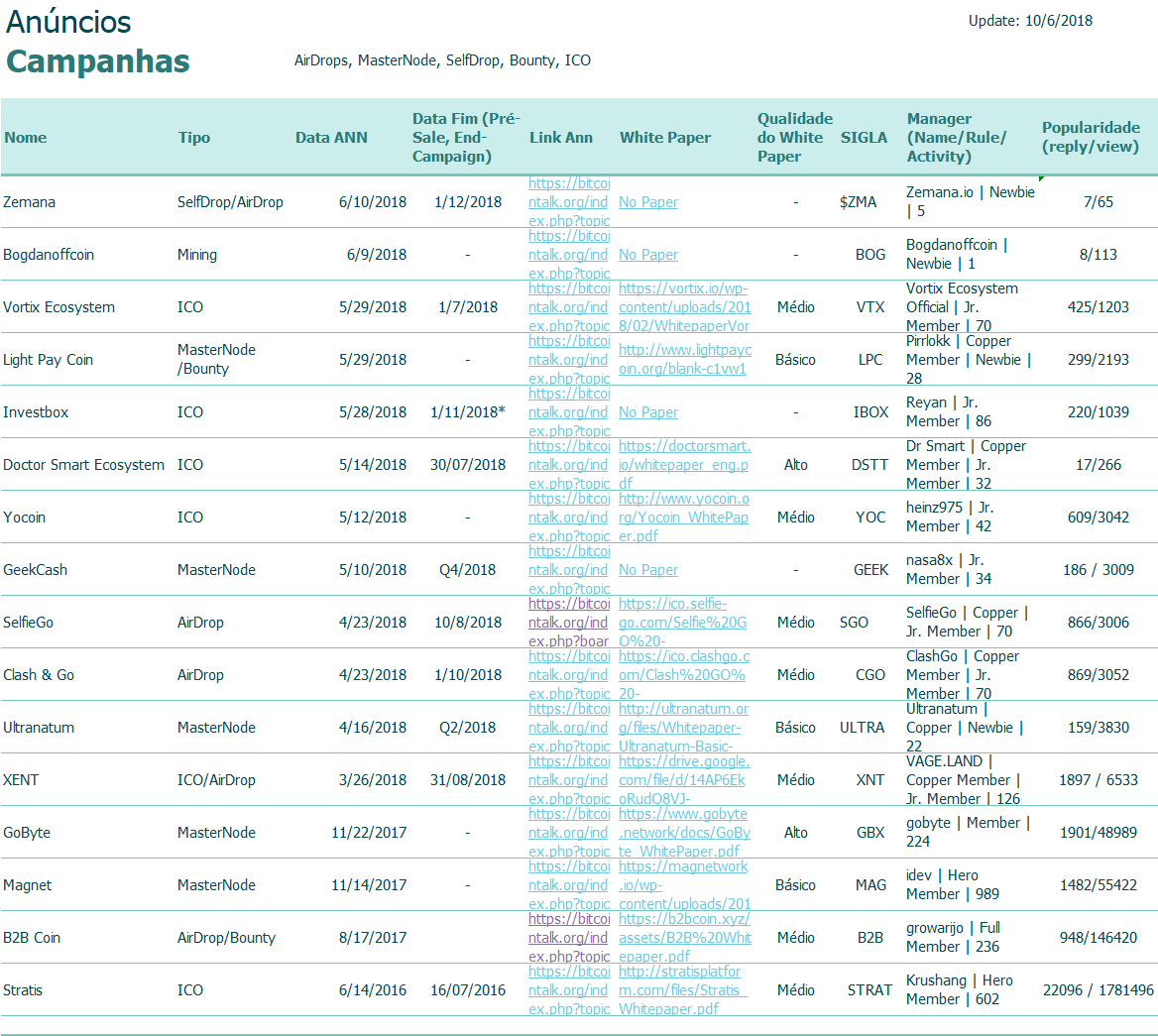Open the GoByte whitepaper link
The width and height of the screenshot is (1158, 1036).
click(x=685, y=832)
